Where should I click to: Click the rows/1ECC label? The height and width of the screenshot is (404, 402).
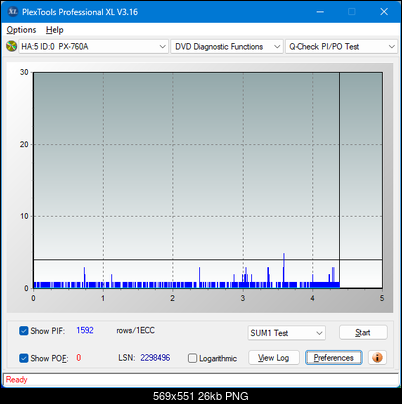point(135,330)
